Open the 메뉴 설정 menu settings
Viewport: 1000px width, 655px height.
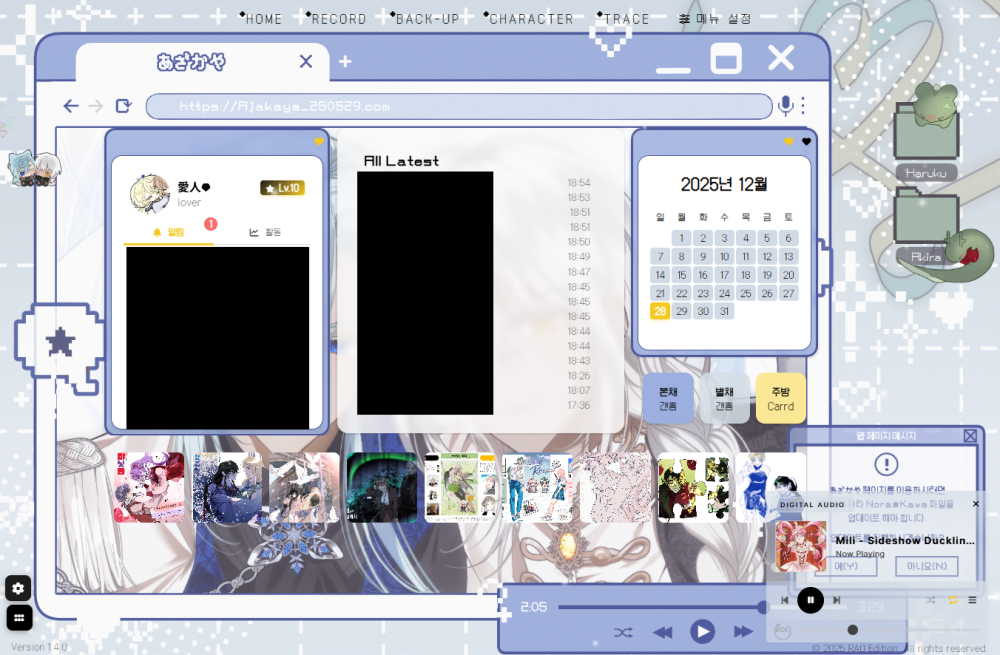pos(715,19)
